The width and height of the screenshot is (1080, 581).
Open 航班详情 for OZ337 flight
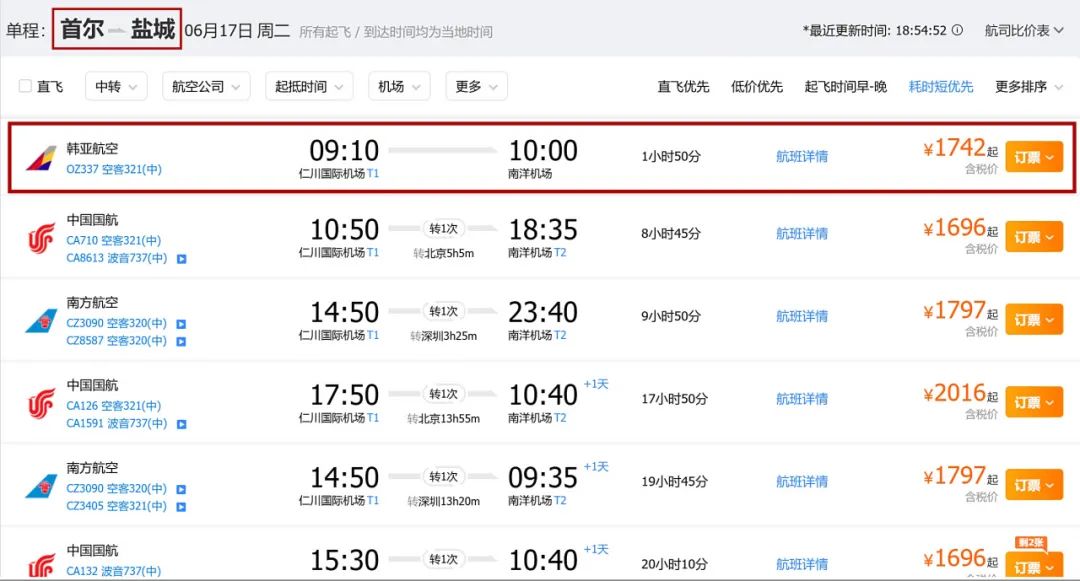(802, 156)
